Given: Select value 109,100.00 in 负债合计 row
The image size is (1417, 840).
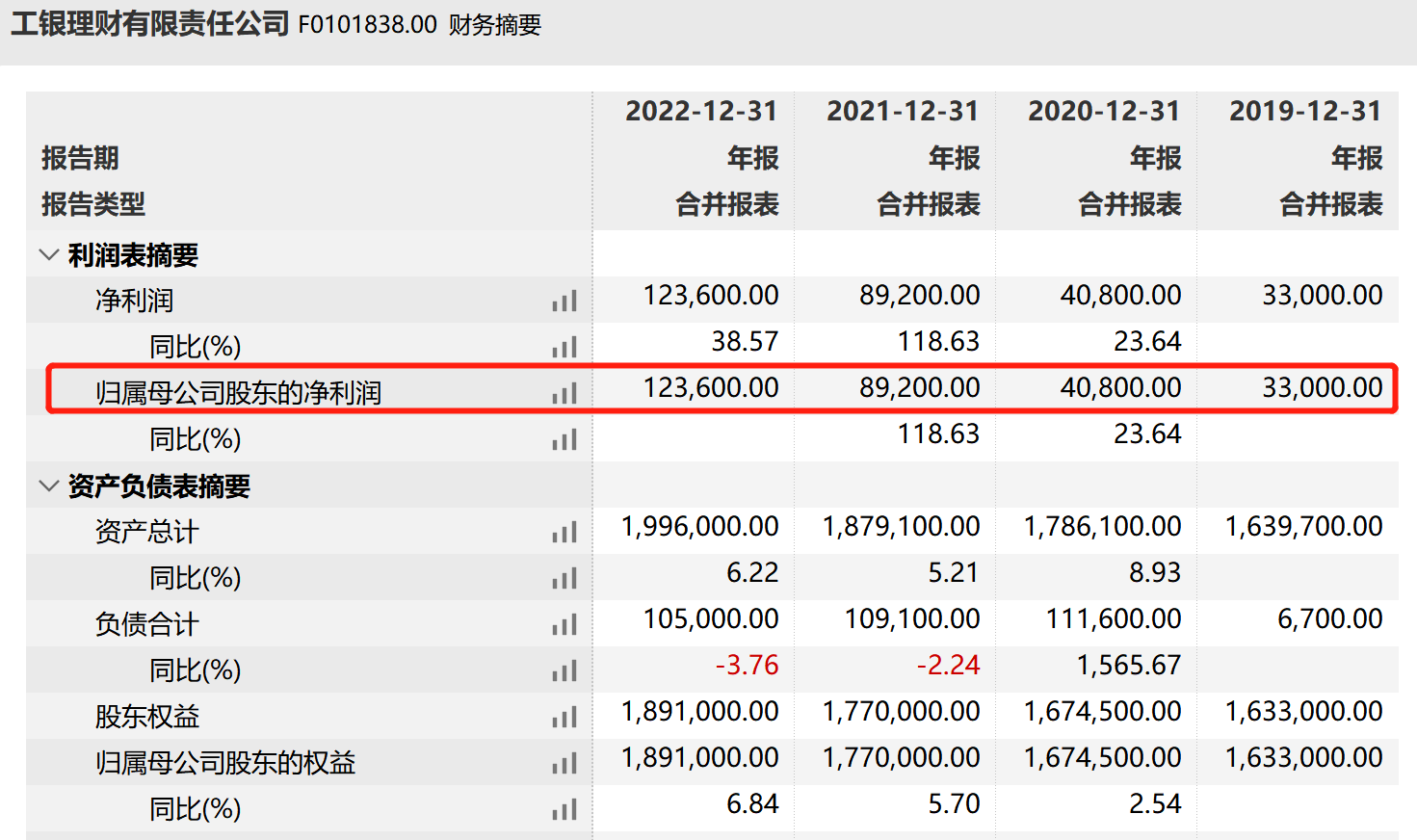Looking at the screenshot, I should pos(912,618).
